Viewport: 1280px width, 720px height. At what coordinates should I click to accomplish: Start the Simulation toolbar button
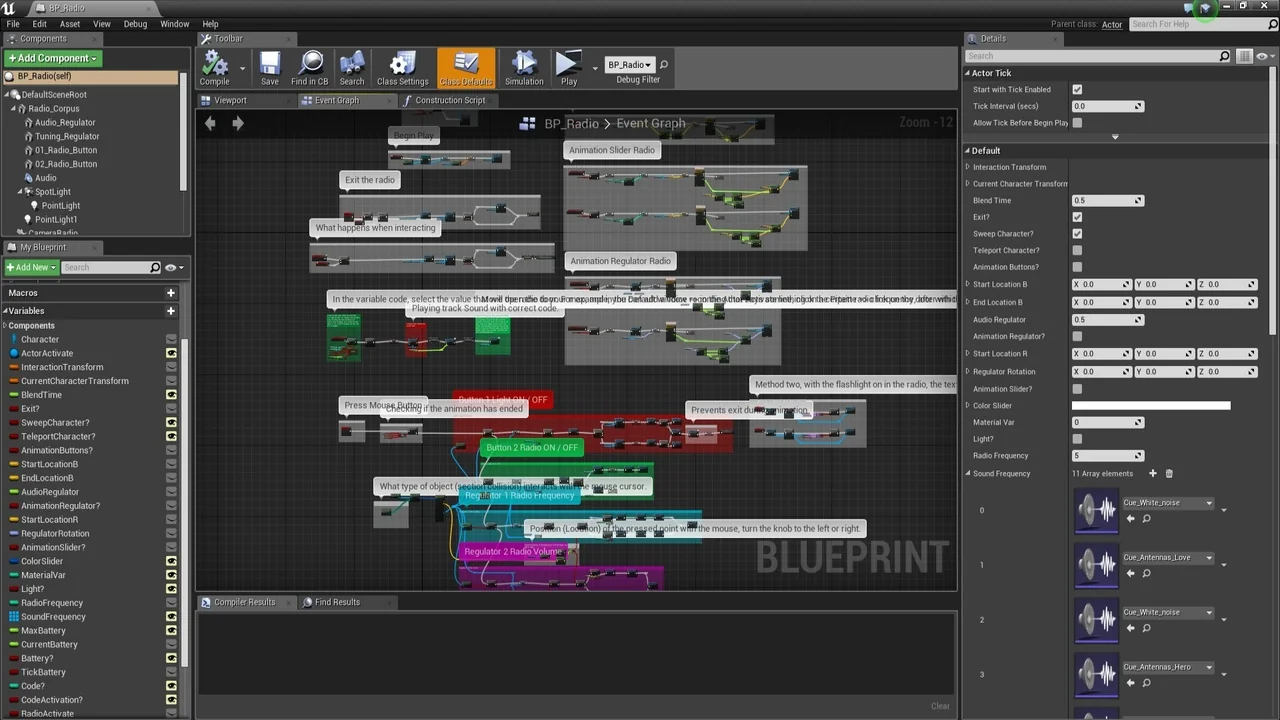coord(523,68)
